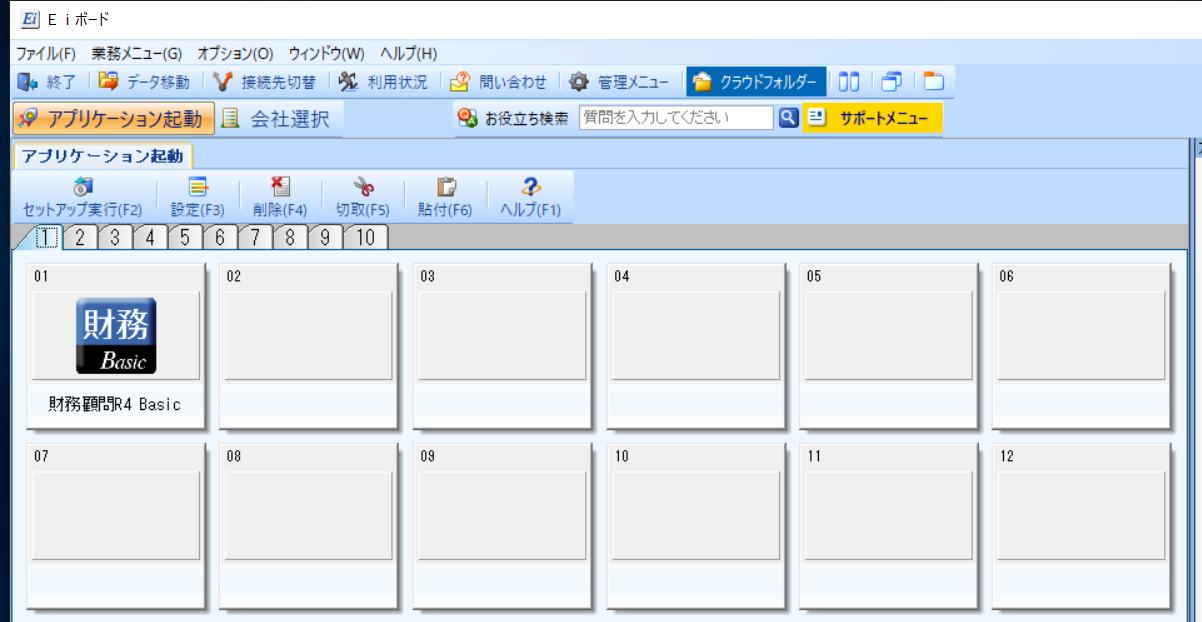Click 接続先切替 connection switch icon
This screenshot has width=1202, height=622.
point(225,82)
